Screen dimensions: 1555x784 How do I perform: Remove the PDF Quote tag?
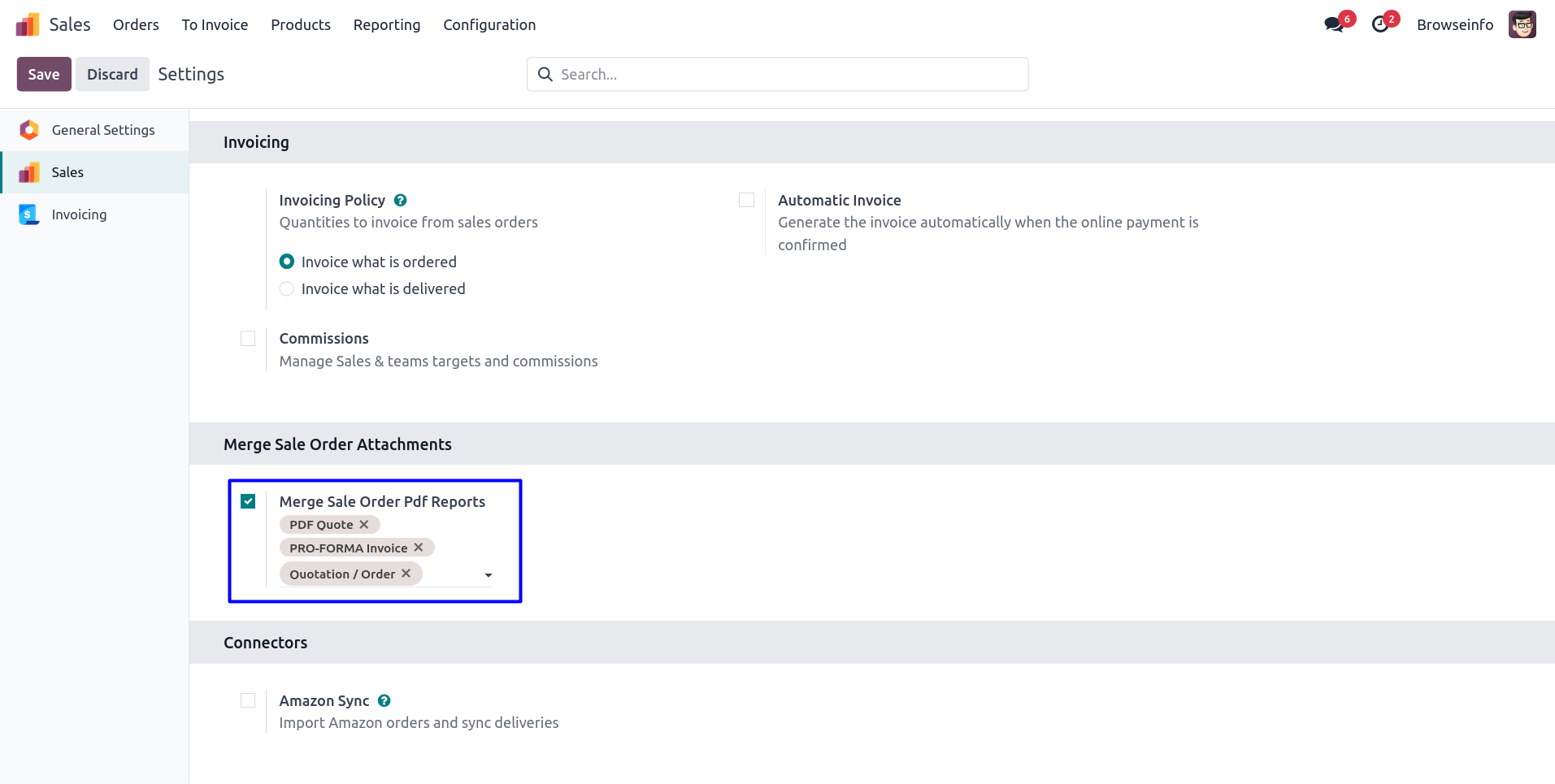pos(364,525)
